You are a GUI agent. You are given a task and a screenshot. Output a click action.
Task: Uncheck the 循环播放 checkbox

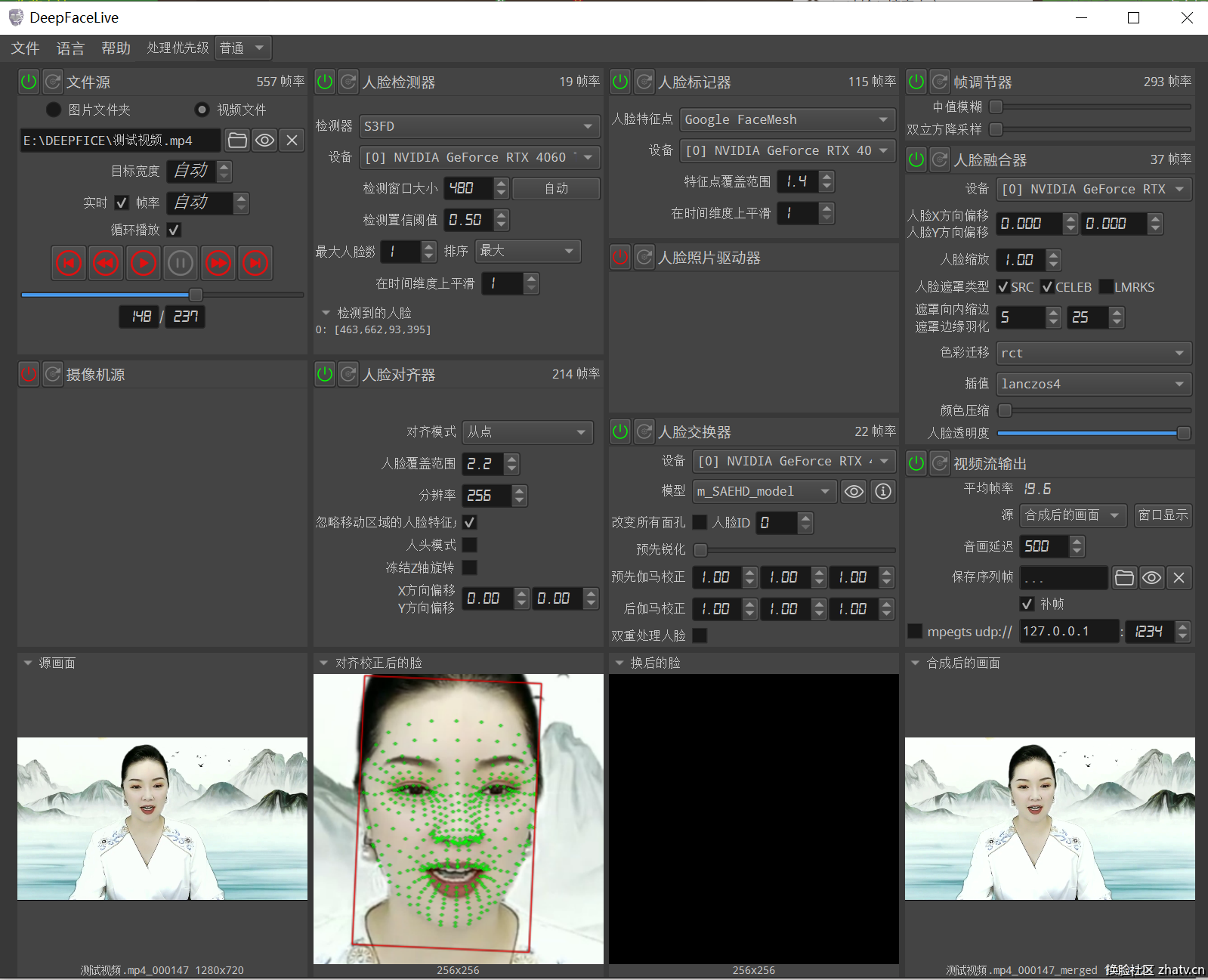(x=174, y=230)
